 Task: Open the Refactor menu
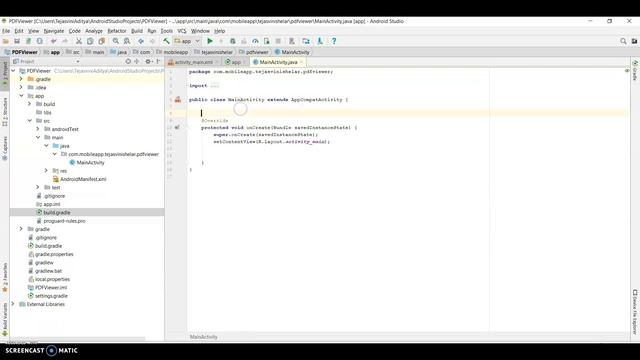click(x=117, y=31)
